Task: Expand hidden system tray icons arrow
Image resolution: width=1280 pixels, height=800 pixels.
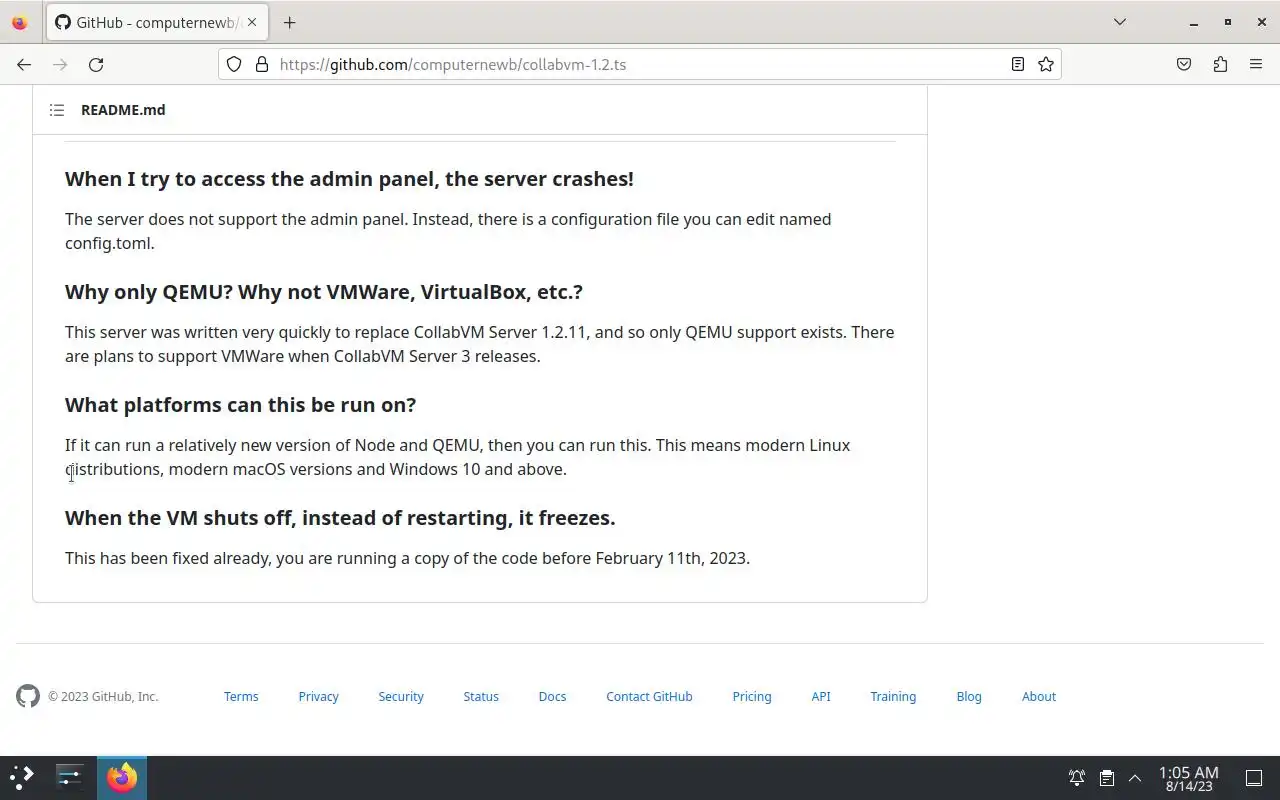Action: click(x=1135, y=777)
